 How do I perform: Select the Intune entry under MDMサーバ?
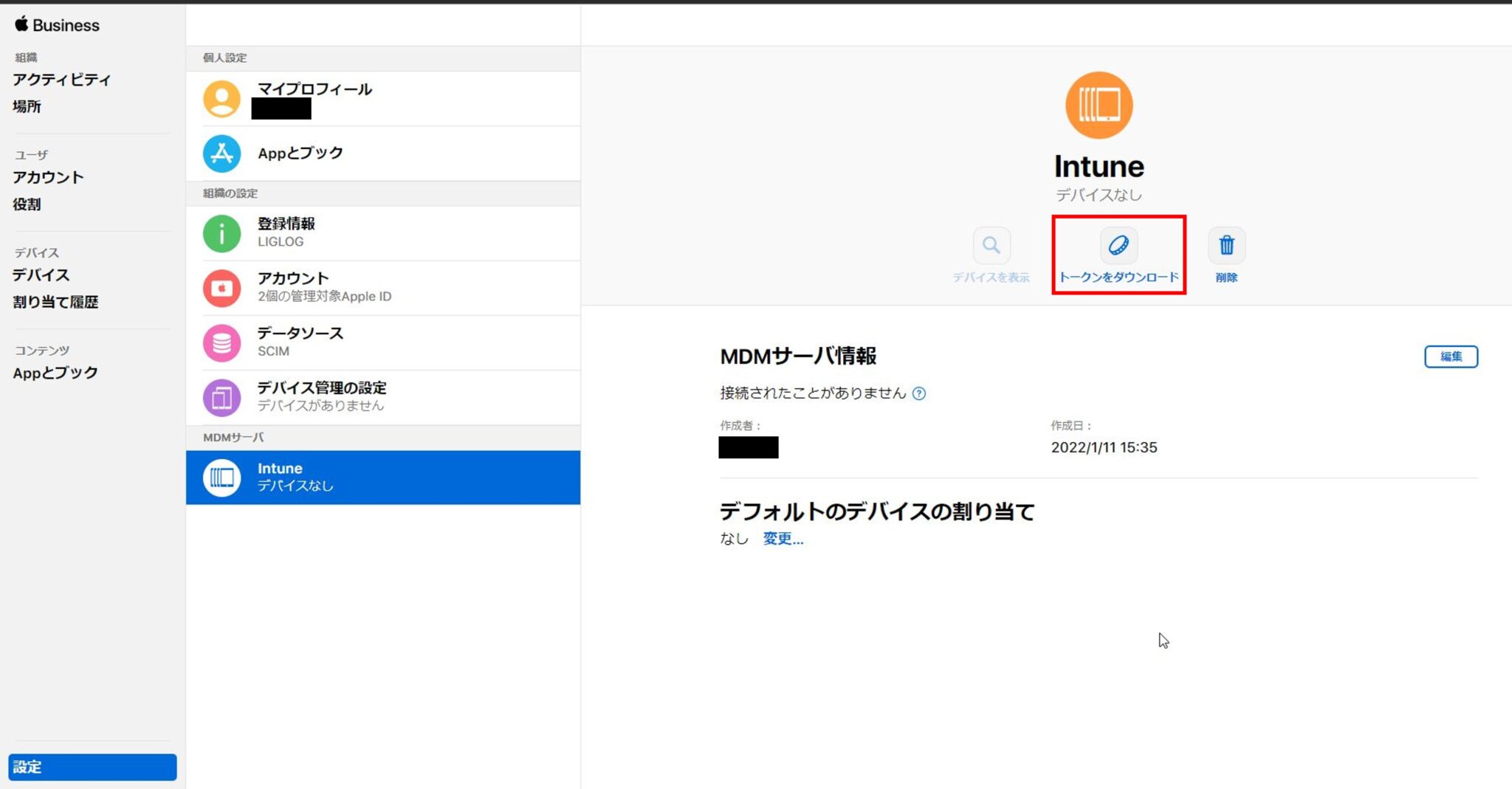click(x=382, y=477)
